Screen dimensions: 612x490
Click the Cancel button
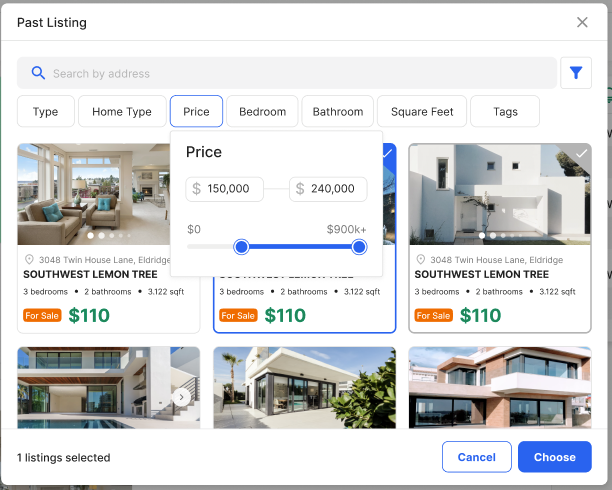pos(477,457)
